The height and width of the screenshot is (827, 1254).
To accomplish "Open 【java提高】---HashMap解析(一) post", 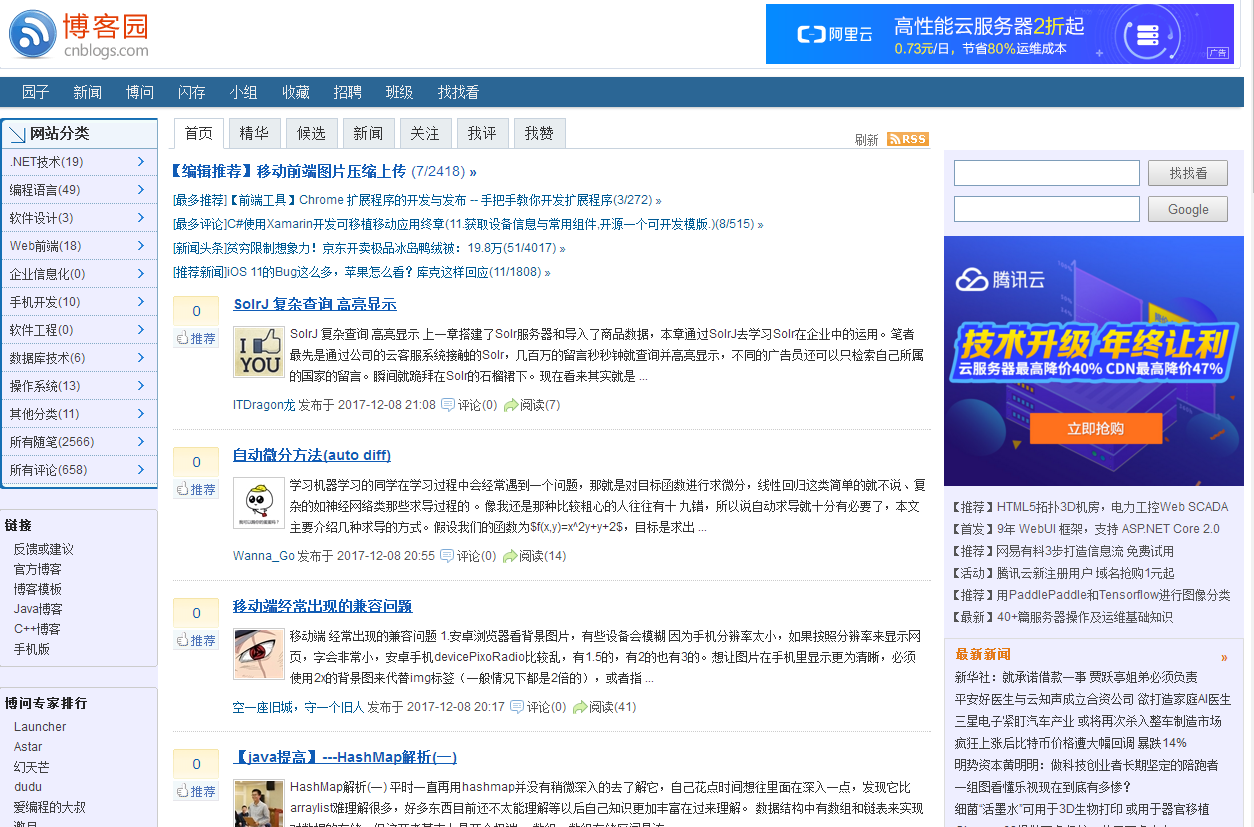I will point(345,757).
